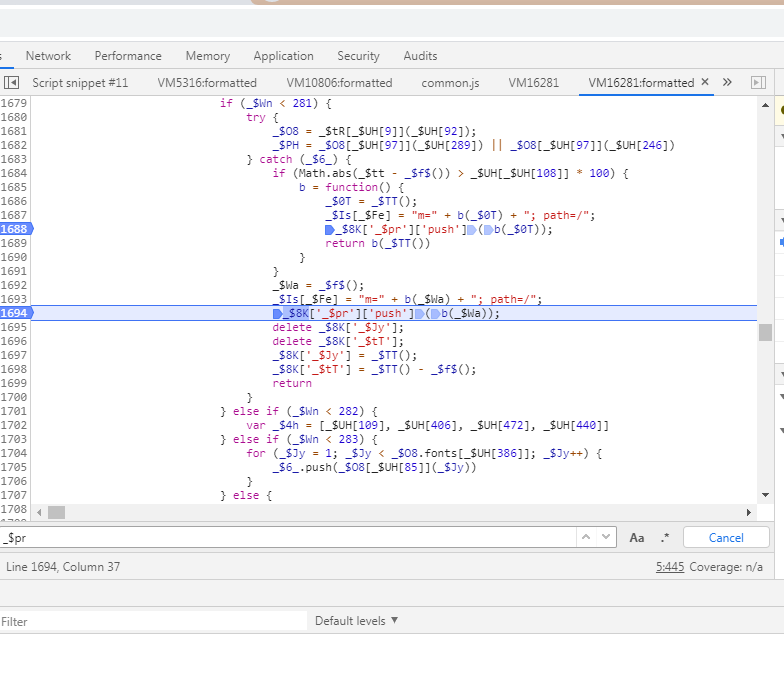Close the VM16281:formatted tab

click(705, 82)
